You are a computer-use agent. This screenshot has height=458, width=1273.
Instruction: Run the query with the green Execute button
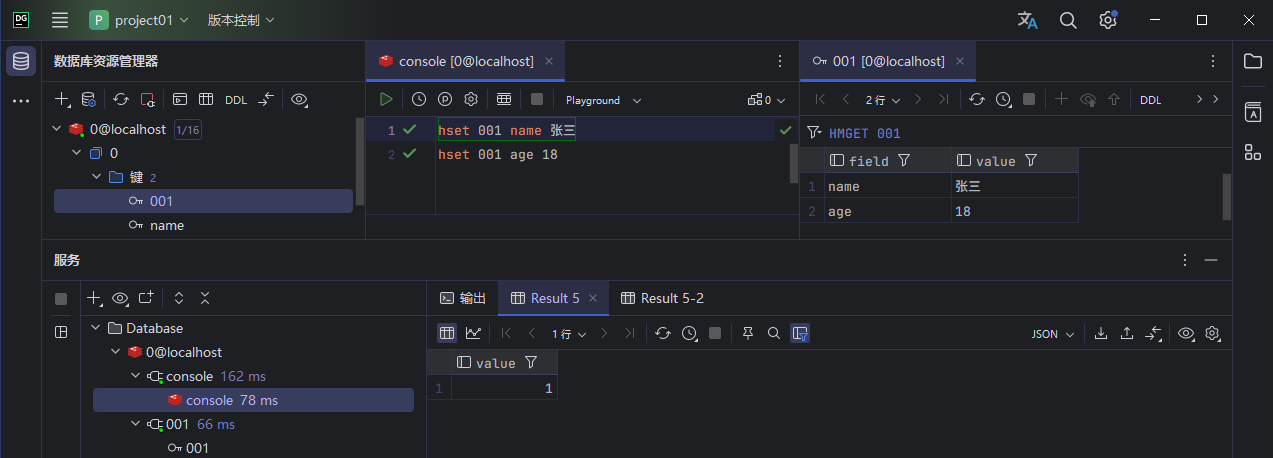click(x=386, y=100)
